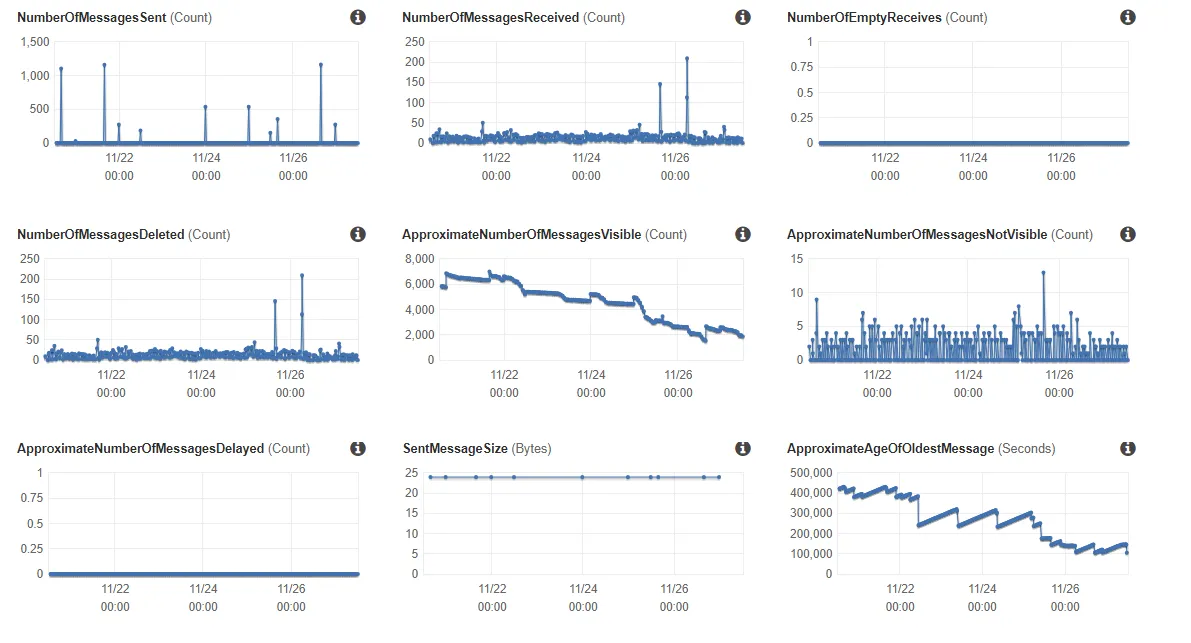This screenshot has width=1191, height=643.
Task: Open info icon for NumberOfMessagesReceived
Action: click(743, 17)
